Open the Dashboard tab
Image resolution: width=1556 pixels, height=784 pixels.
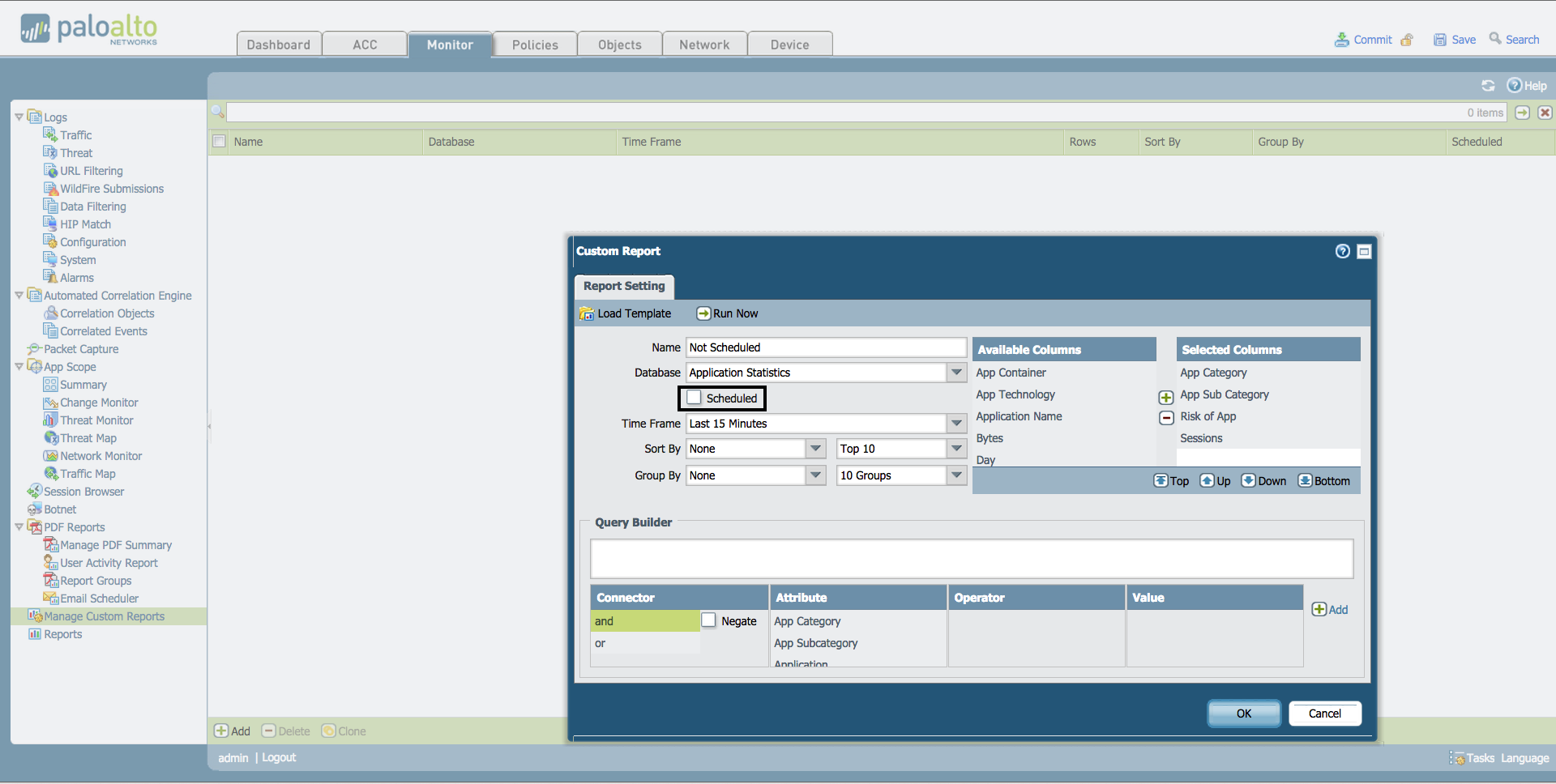279,45
